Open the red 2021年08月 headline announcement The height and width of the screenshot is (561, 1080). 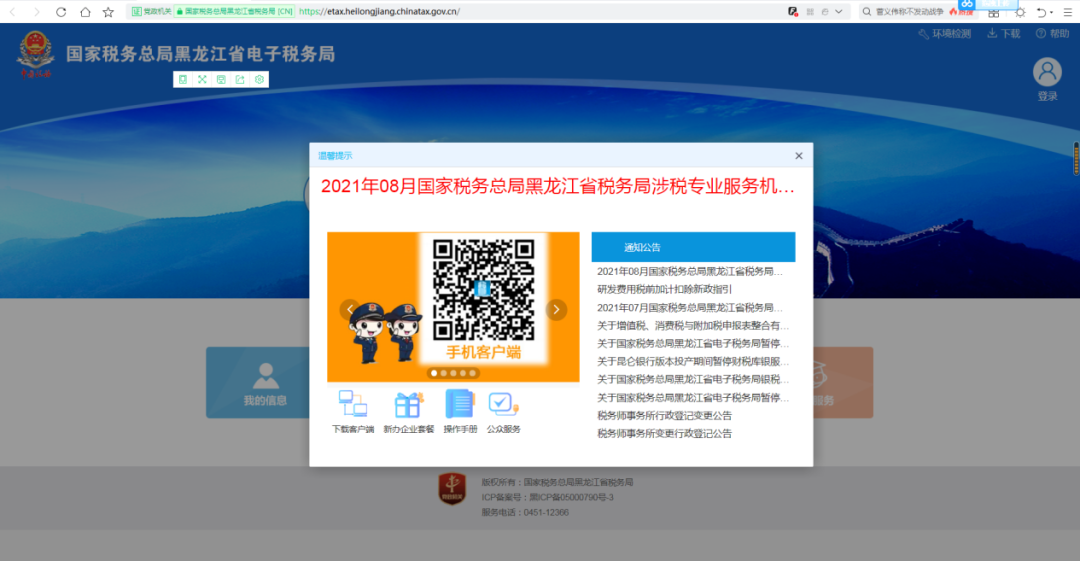558,186
